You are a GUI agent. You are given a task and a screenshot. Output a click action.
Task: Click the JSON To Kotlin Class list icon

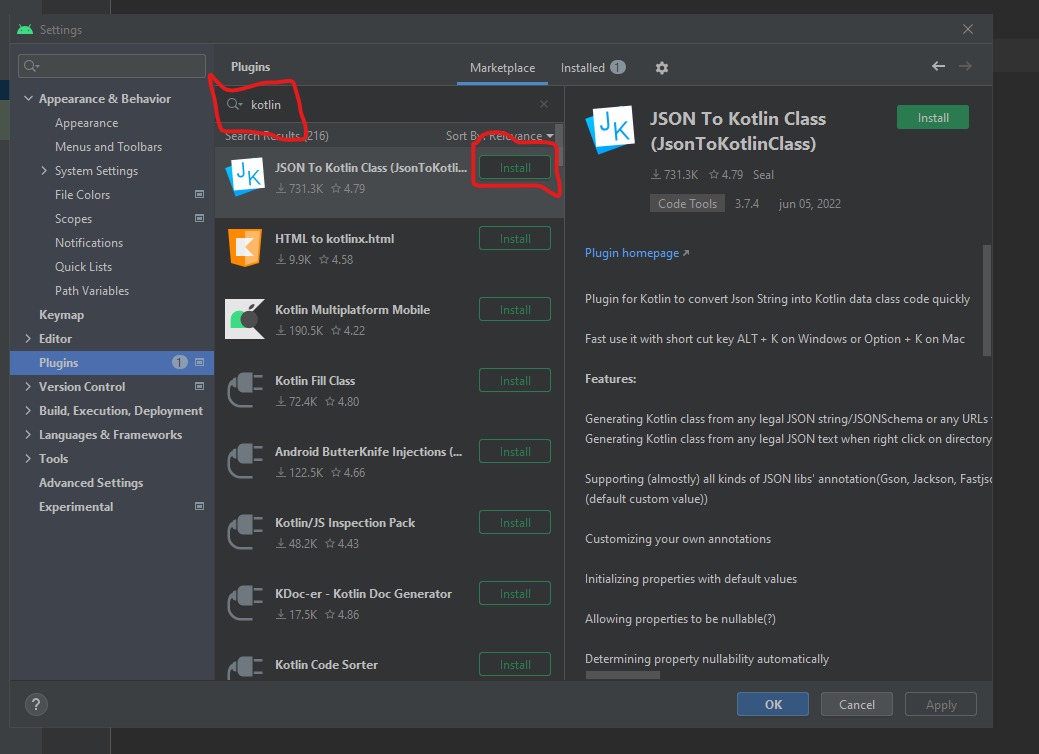pos(244,177)
